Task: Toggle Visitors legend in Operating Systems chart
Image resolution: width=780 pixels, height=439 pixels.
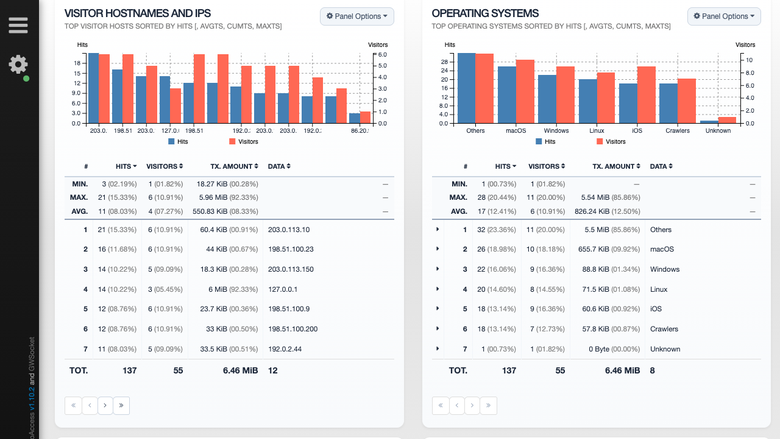Action: (611, 142)
